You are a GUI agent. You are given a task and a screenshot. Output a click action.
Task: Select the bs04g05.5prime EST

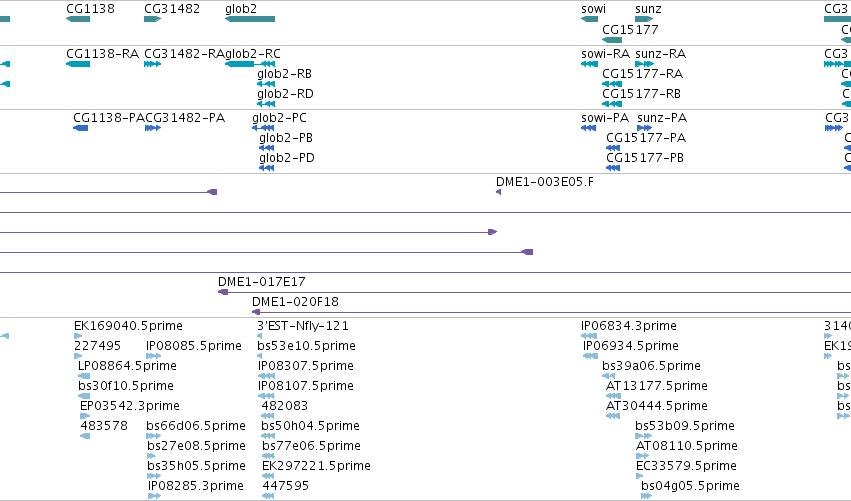point(646,496)
